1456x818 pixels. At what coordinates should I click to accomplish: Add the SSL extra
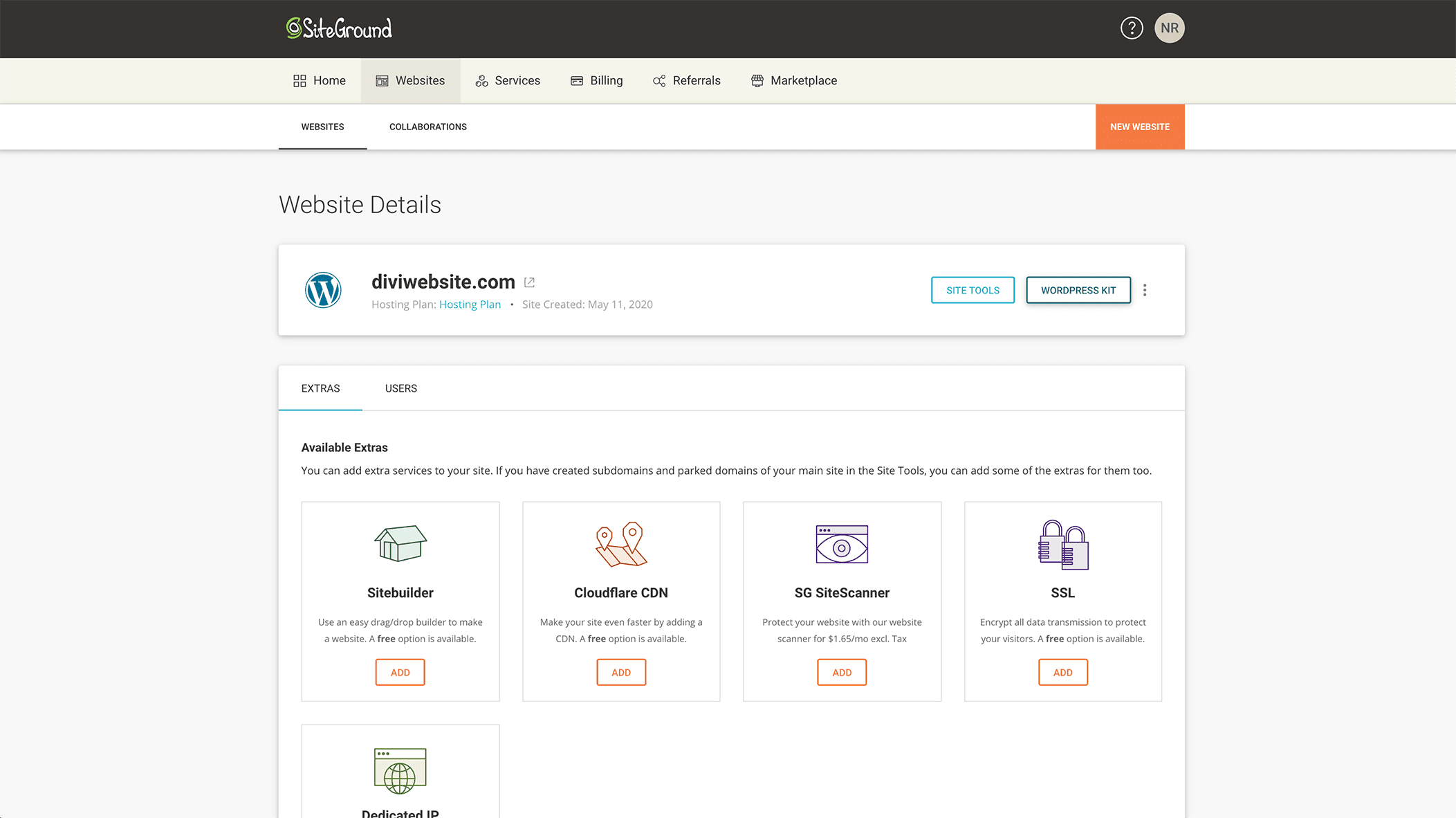point(1062,672)
